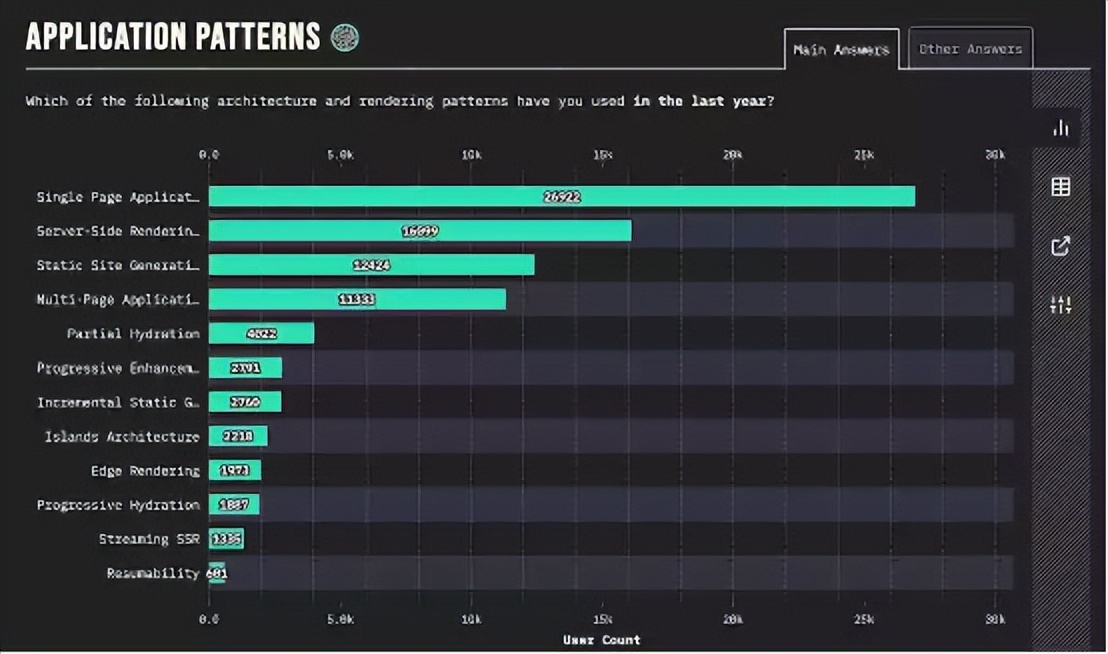Click the Resumability bar
1108x654 pixels.
(x=217, y=573)
